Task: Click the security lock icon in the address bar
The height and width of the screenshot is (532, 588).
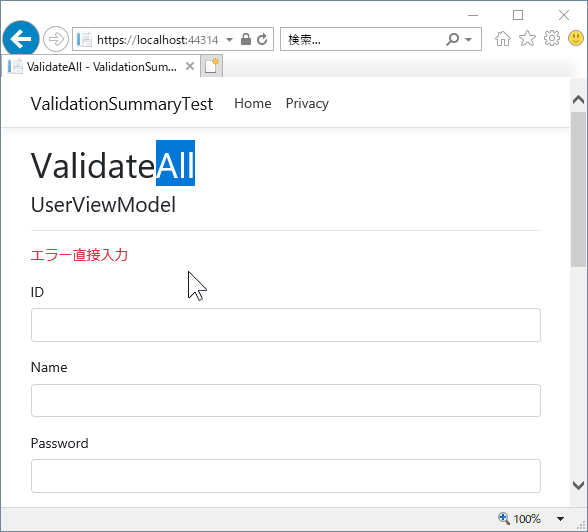Action: tap(246, 39)
